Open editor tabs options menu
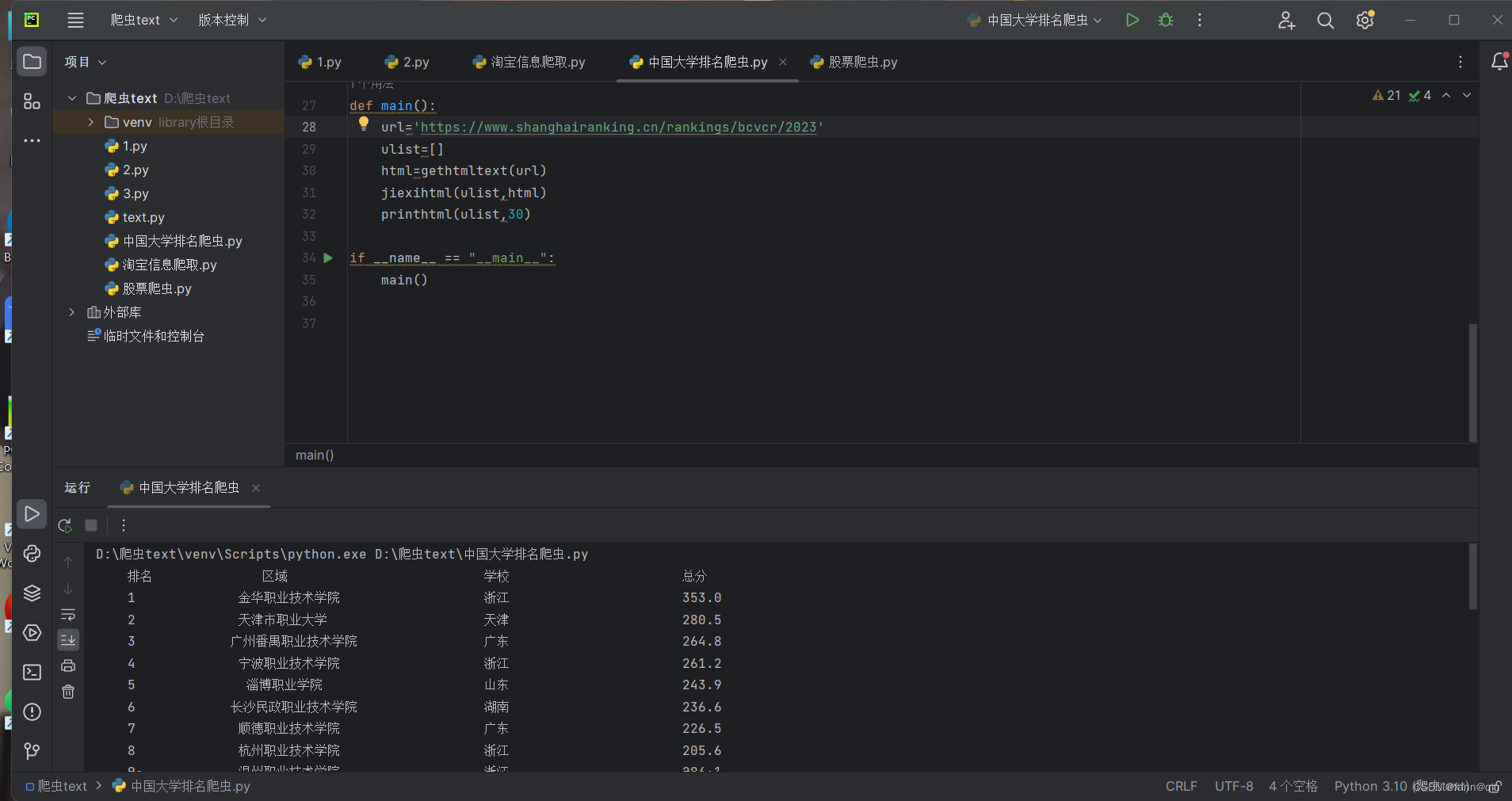Screen dimensions: 1512x801 (x=1460, y=62)
